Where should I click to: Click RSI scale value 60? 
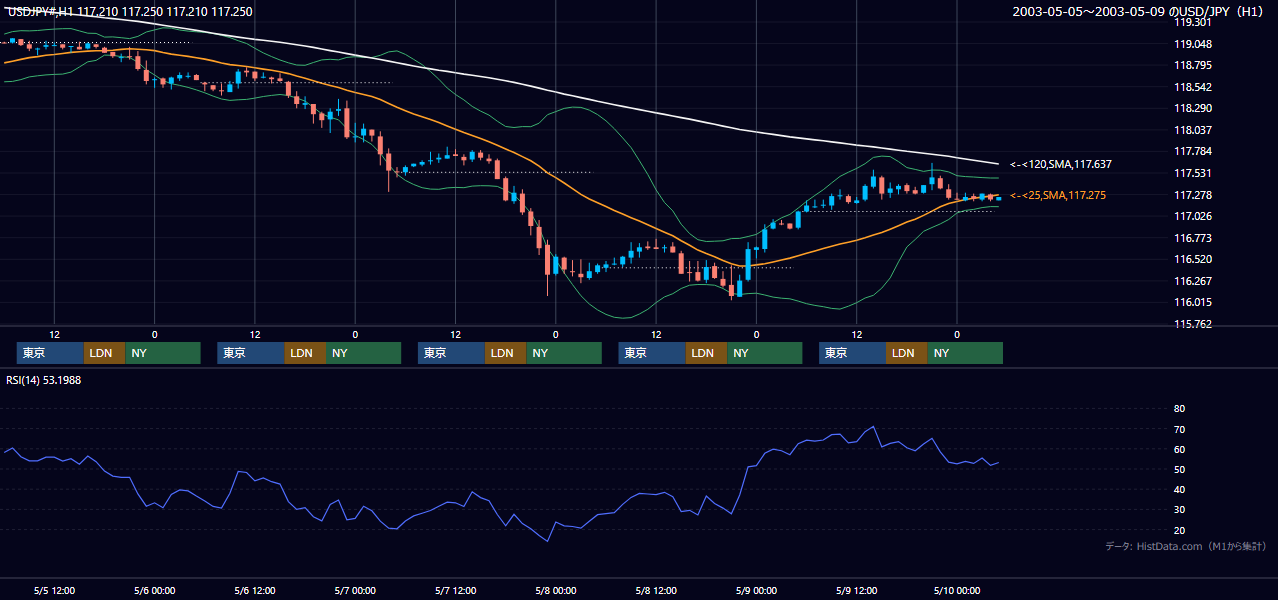pos(1179,449)
